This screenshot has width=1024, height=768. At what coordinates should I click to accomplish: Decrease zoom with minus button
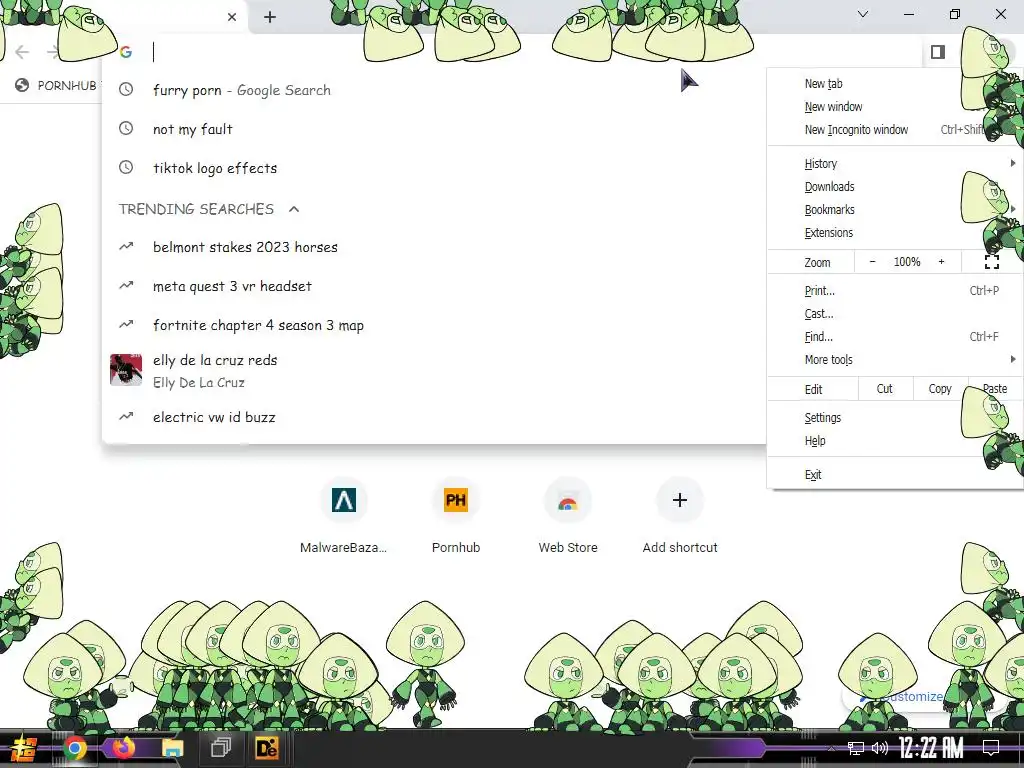tap(872, 262)
